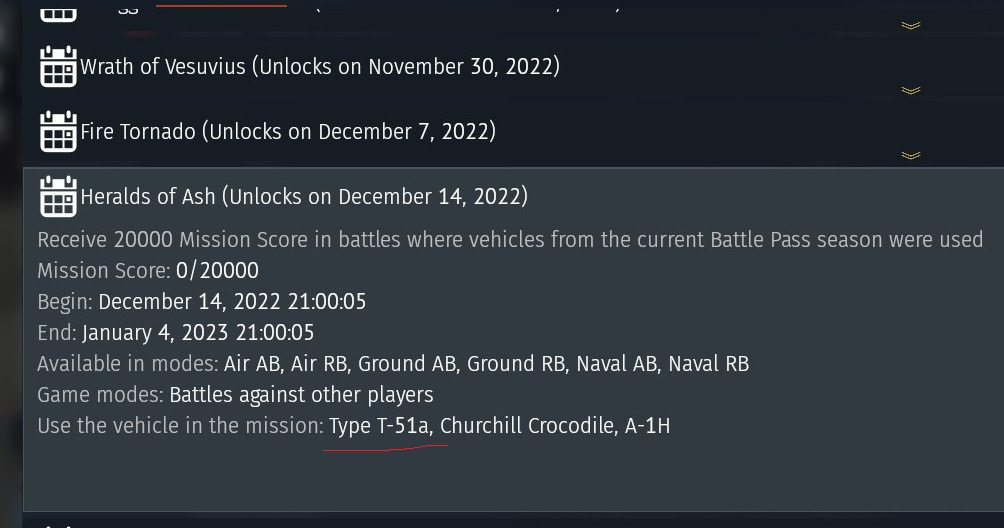
Task: Click the calendar icon beside Wrath of Vesuvius
Action: pos(58,67)
